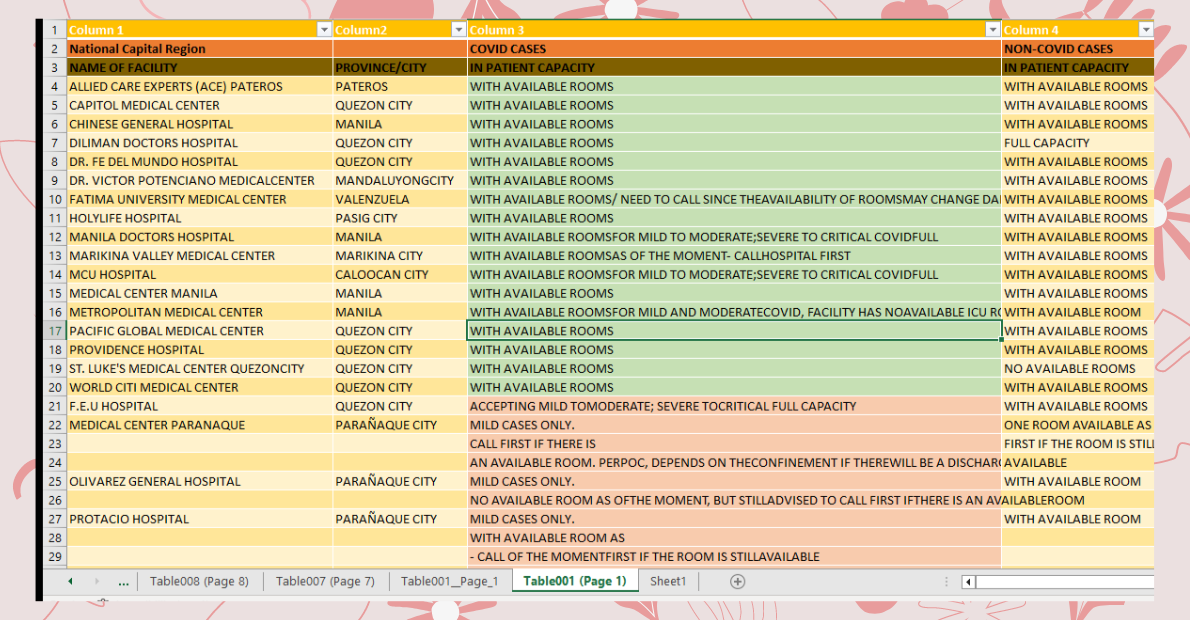
Task: Select the PROVINCE/CITY header cell
Action: click(400, 68)
